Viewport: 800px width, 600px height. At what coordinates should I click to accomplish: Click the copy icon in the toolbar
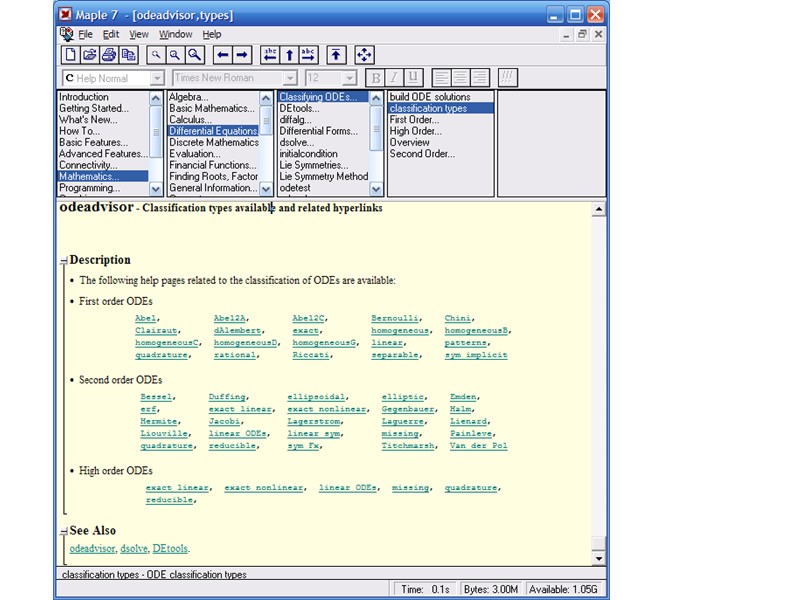coord(129,55)
